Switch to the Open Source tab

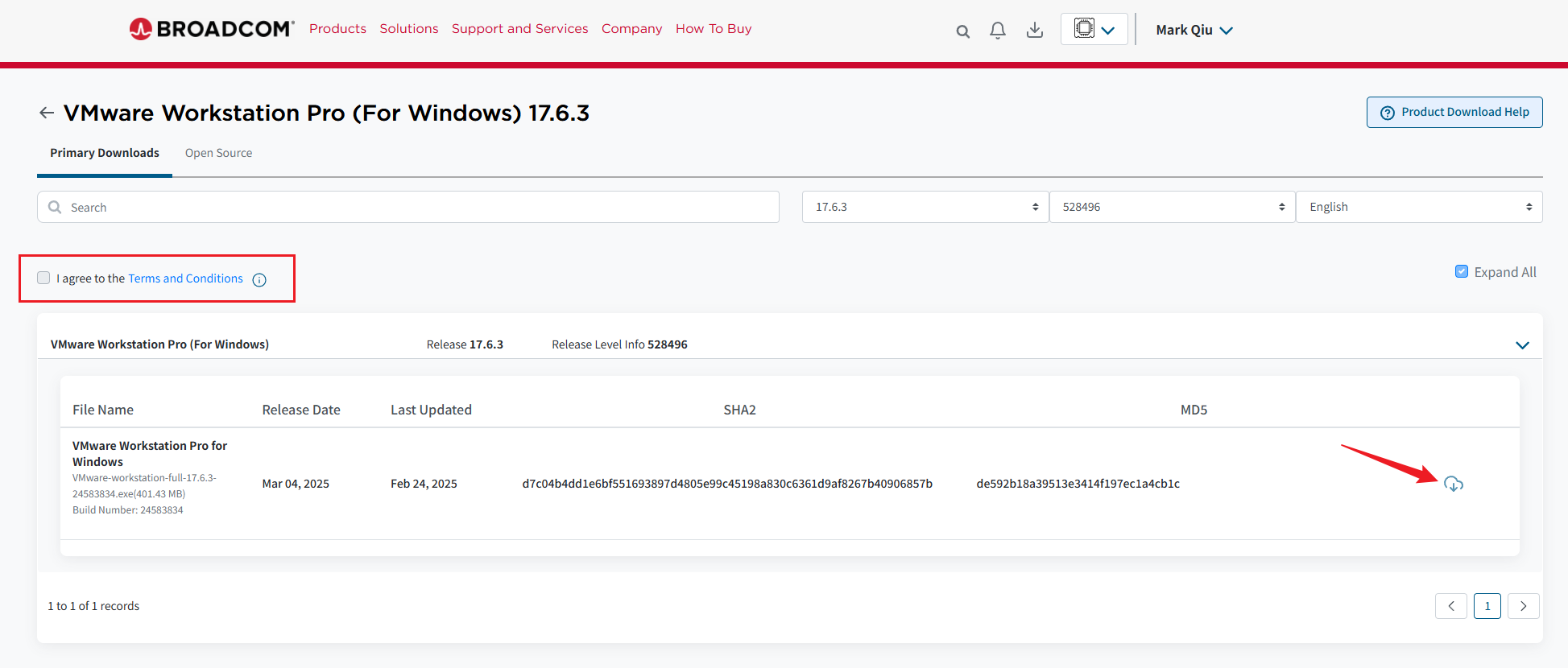[x=218, y=153]
